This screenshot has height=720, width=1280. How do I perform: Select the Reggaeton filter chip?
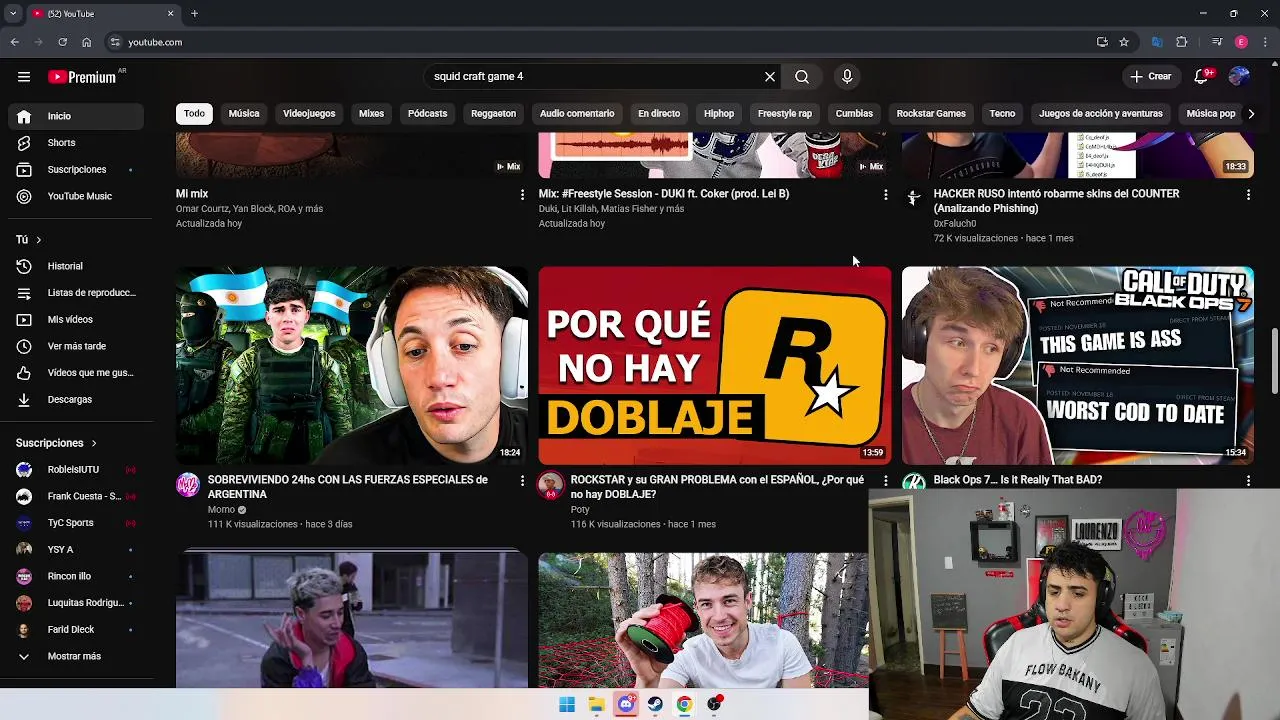click(493, 113)
